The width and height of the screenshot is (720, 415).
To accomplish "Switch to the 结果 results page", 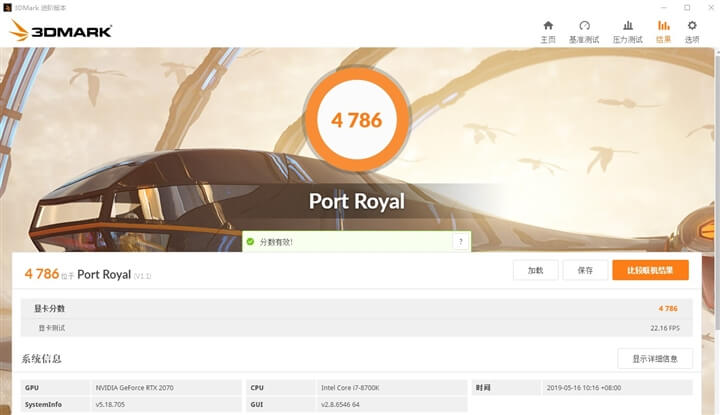I will pyautogui.click(x=663, y=31).
